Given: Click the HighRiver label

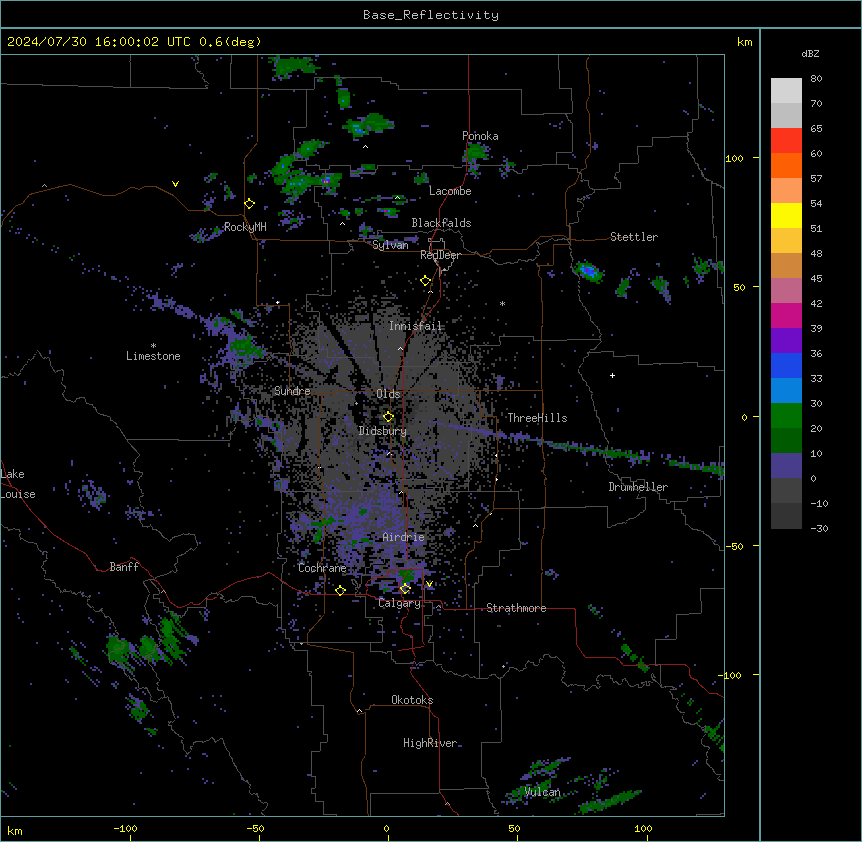Looking at the screenshot, I should pyautogui.click(x=430, y=743).
